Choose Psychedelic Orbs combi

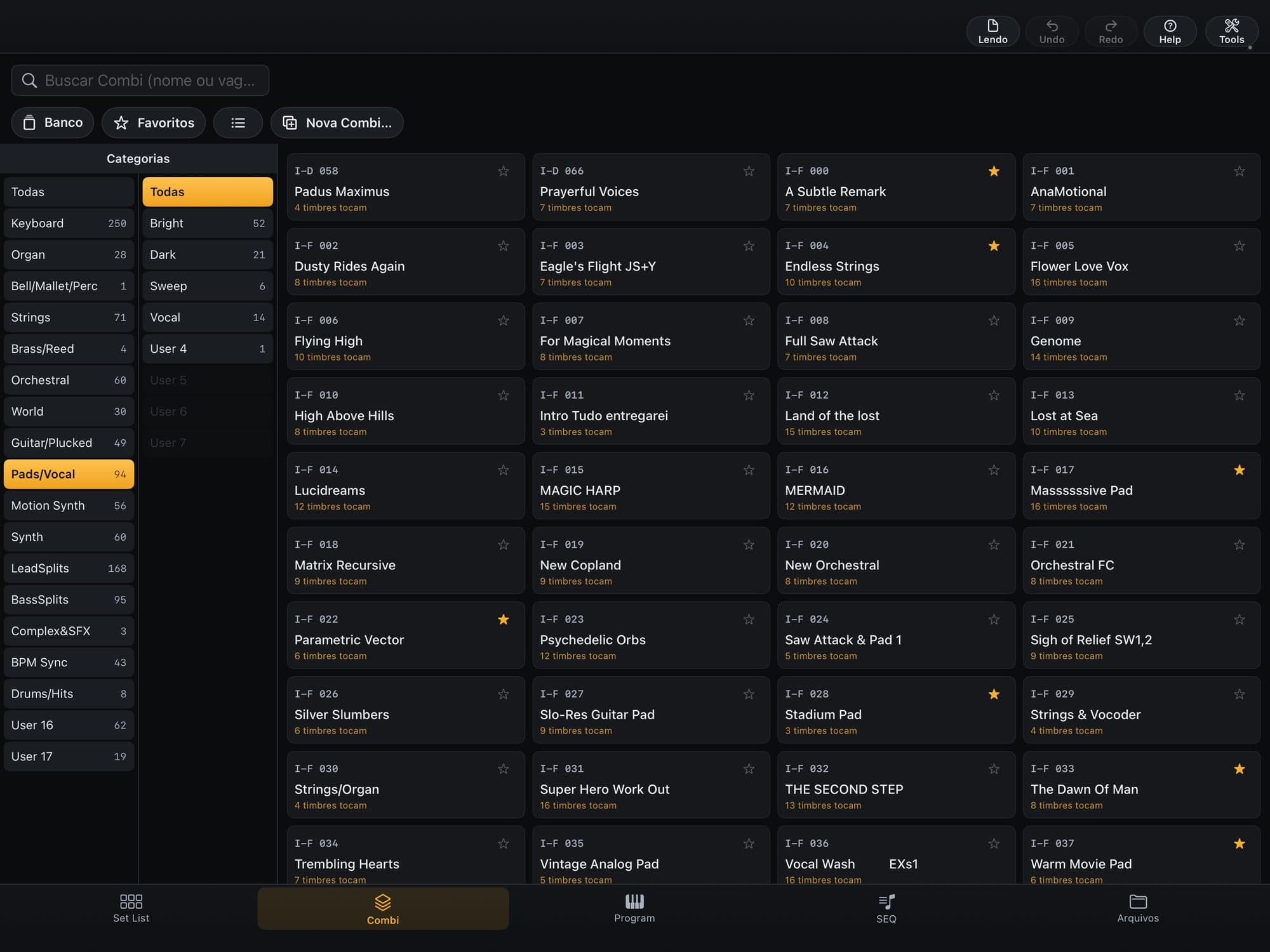click(651, 635)
